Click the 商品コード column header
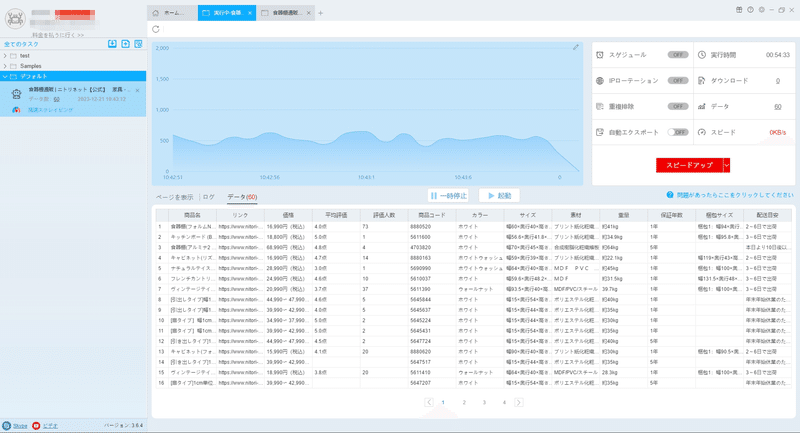This screenshot has width=800, height=433. click(432, 215)
